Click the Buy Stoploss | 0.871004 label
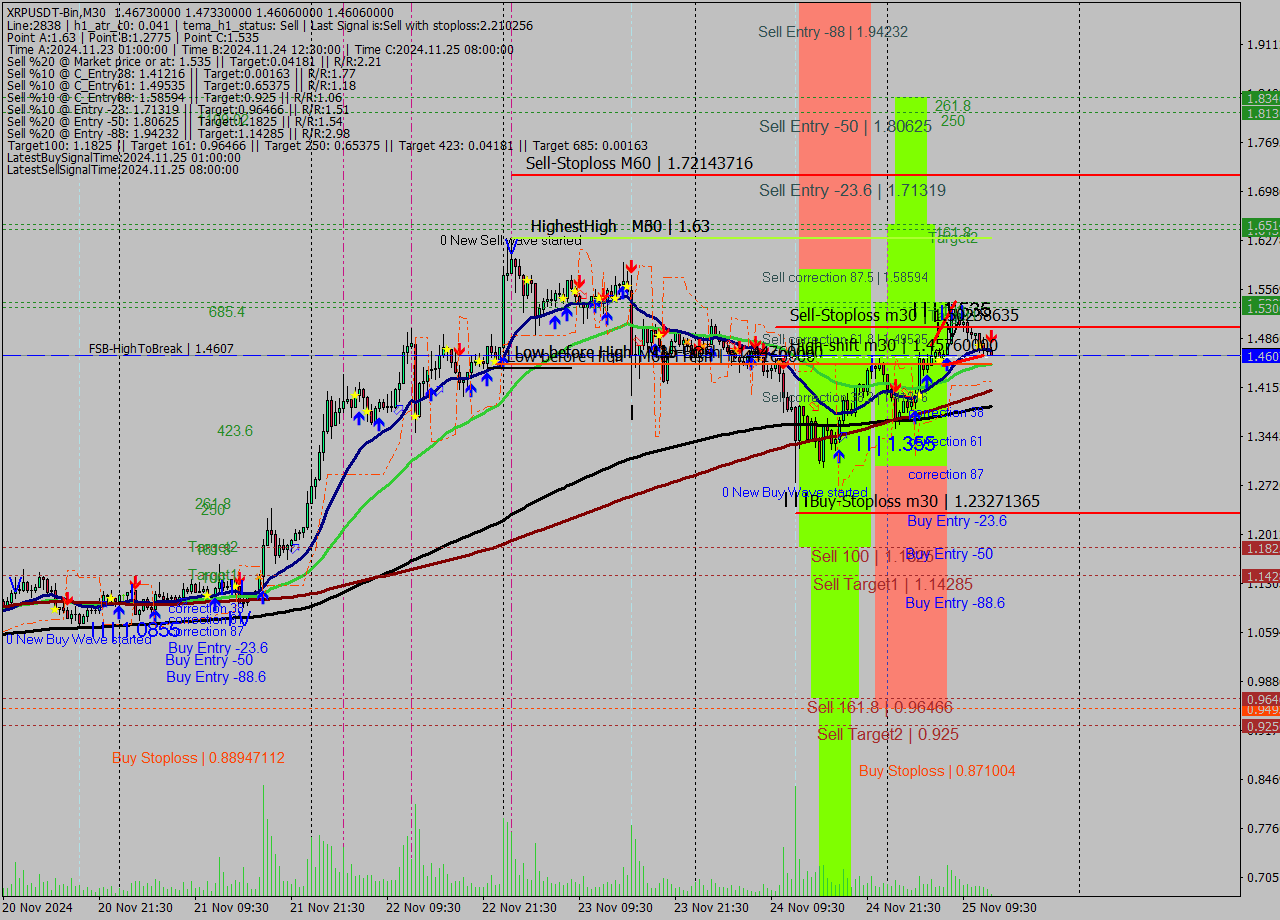Screen dimensions: 1280x920 click(x=937, y=771)
